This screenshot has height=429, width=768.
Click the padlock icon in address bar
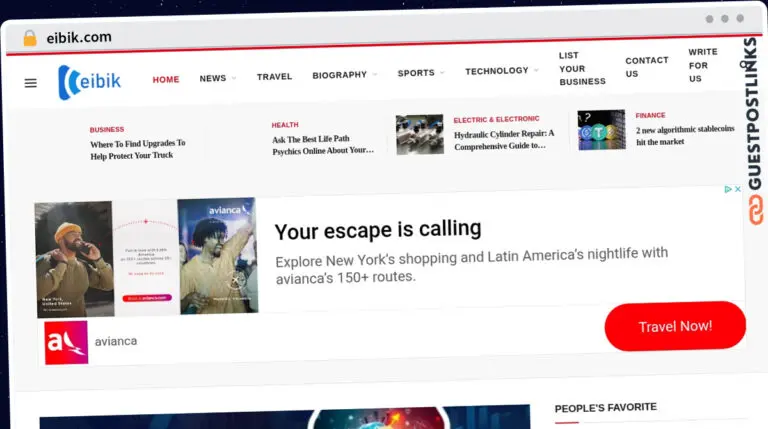click(x=30, y=38)
